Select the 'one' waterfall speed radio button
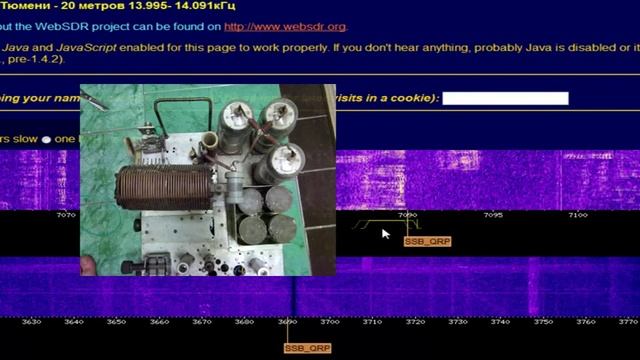The image size is (640, 360). point(47,140)
